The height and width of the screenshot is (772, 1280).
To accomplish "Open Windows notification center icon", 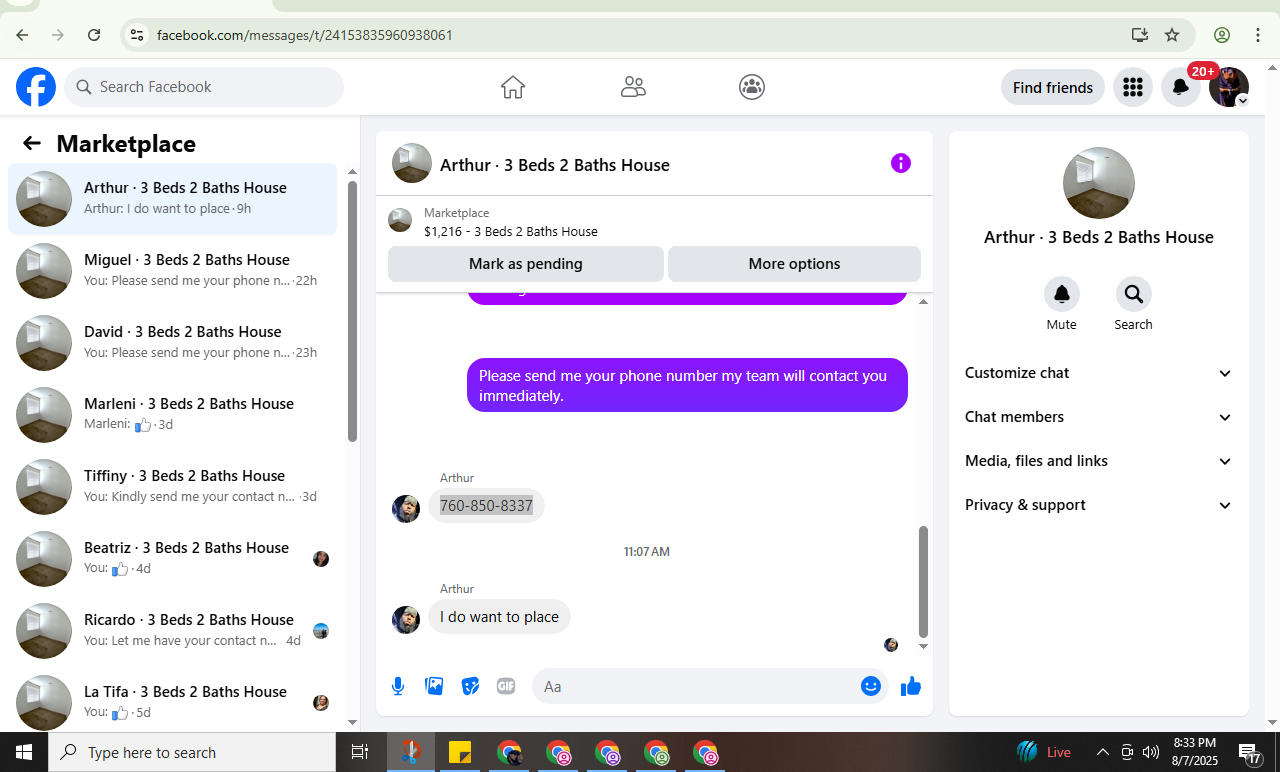I will click(x=1249, y=752).
